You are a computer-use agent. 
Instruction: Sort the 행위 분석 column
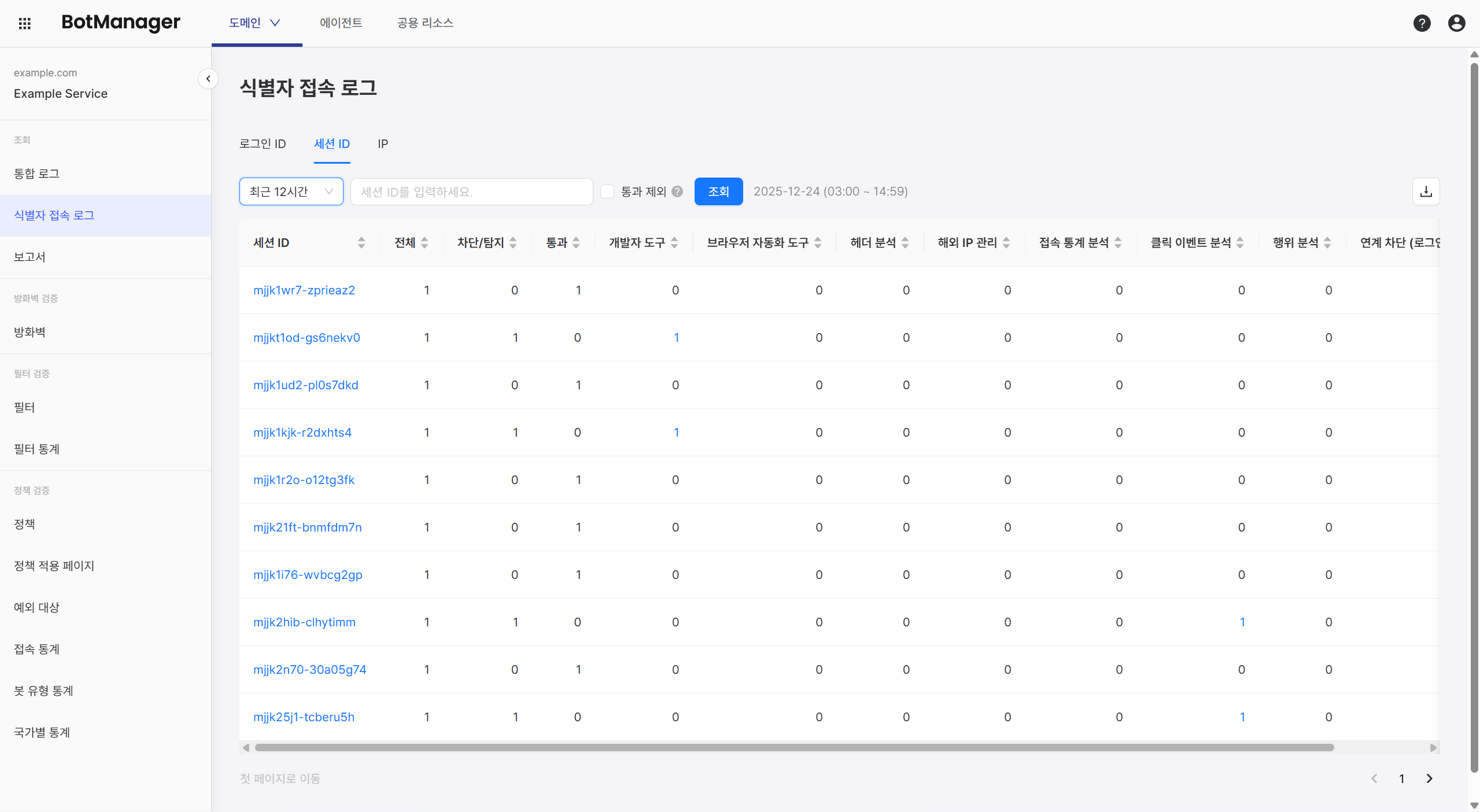coord(1328,242)
